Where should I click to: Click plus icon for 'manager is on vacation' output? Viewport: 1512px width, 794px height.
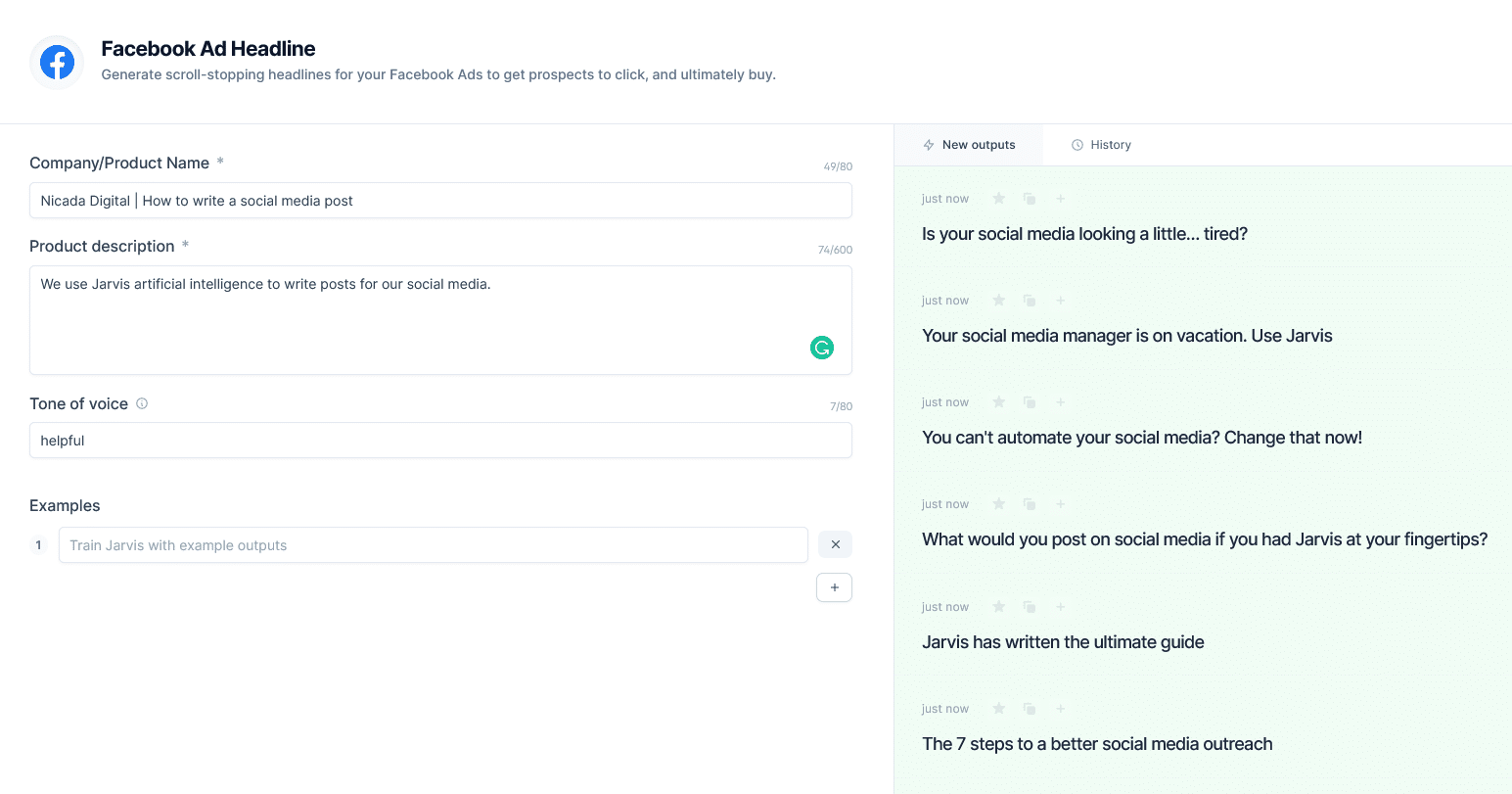tap(1061, 301)
